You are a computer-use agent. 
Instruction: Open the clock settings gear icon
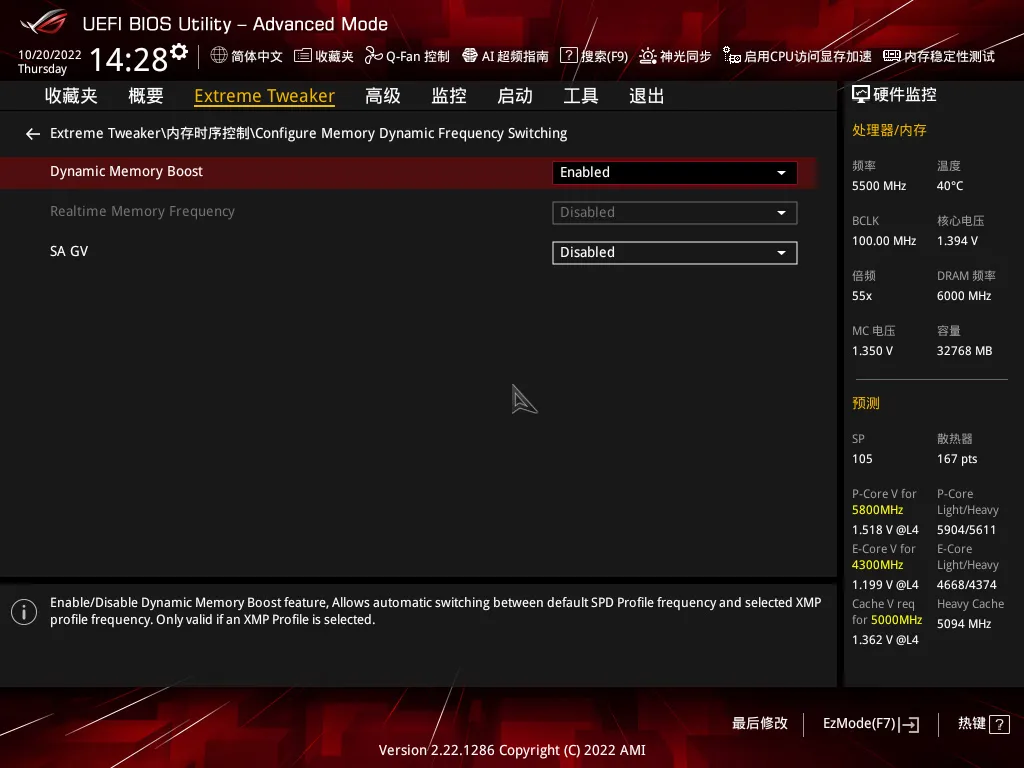pyautogui.click(x=179, y=51)
